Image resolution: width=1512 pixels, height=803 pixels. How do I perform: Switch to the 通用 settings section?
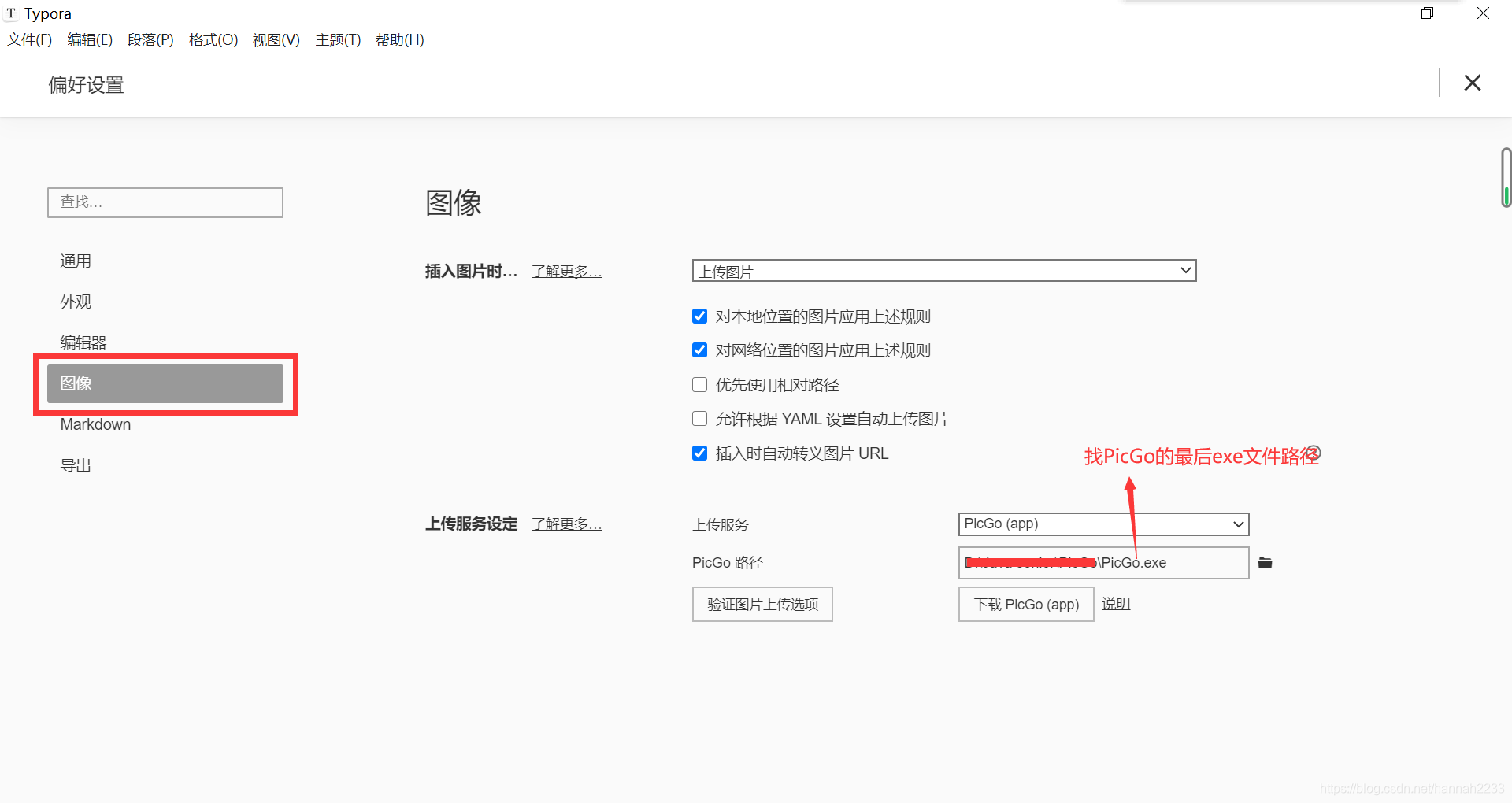click(76, 261)
